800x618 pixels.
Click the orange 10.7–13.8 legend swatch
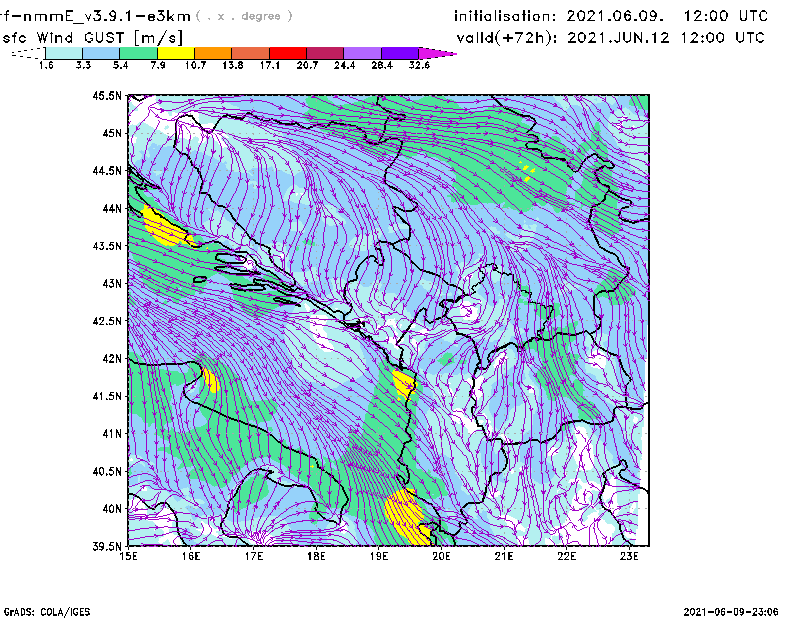tap(213, 53)
